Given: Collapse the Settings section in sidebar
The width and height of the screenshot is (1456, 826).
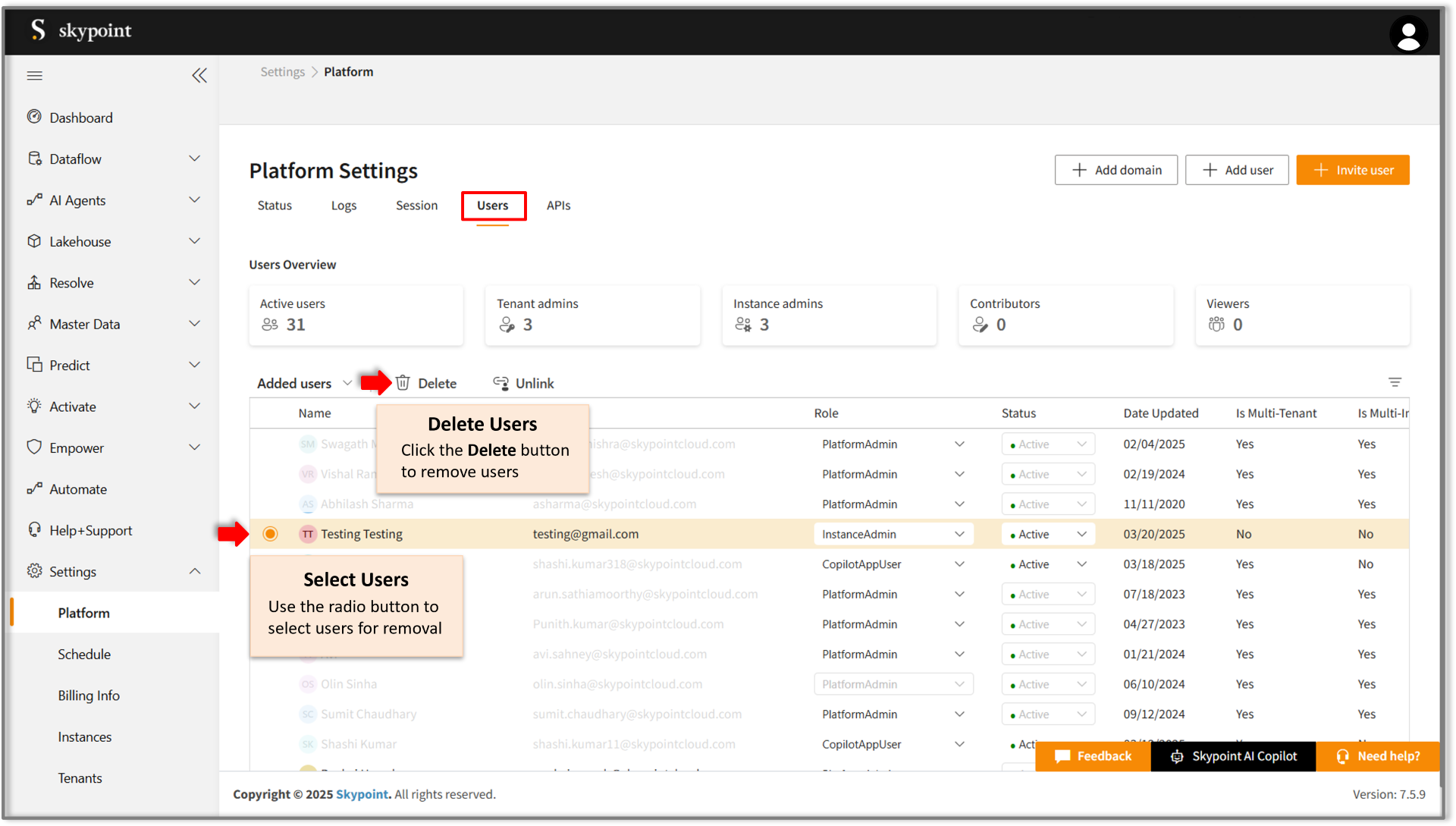Looking at the screenshot, I should (195, 571).
